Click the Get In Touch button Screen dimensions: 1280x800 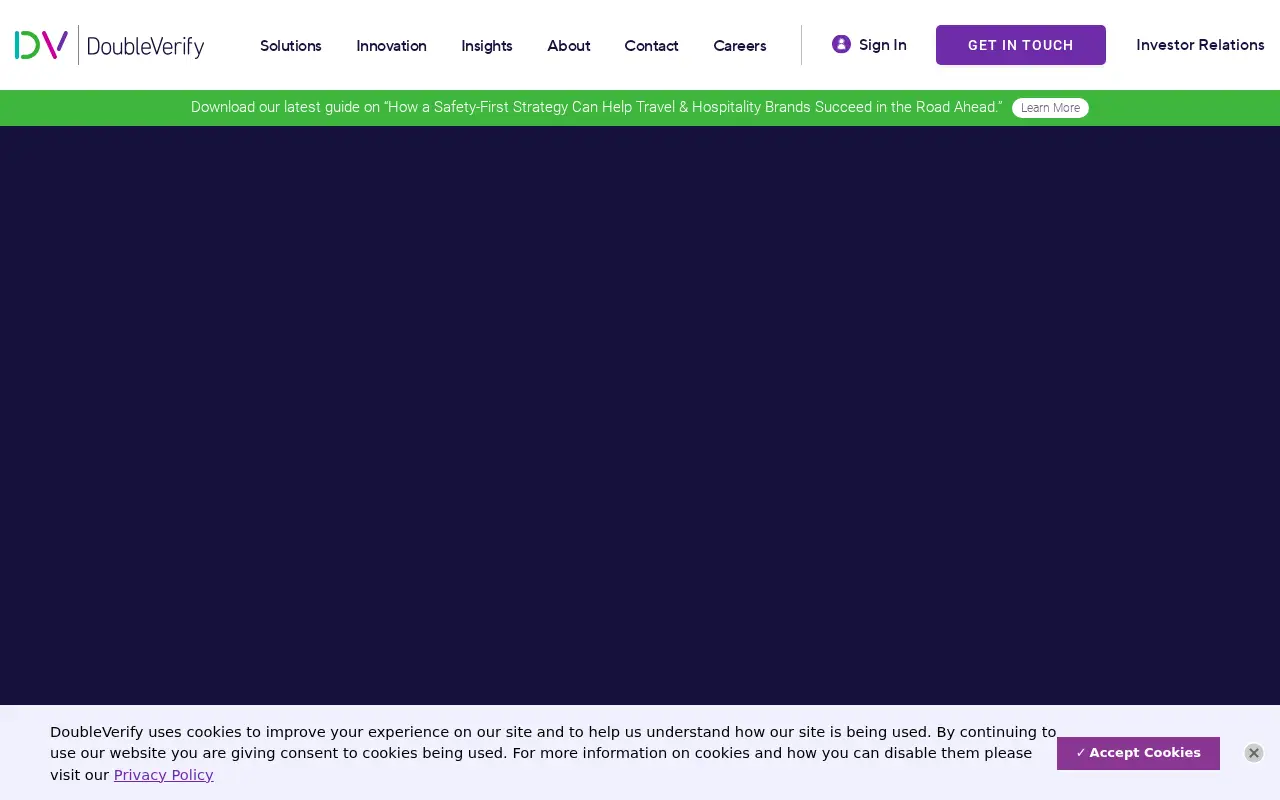click(1021, 45)
